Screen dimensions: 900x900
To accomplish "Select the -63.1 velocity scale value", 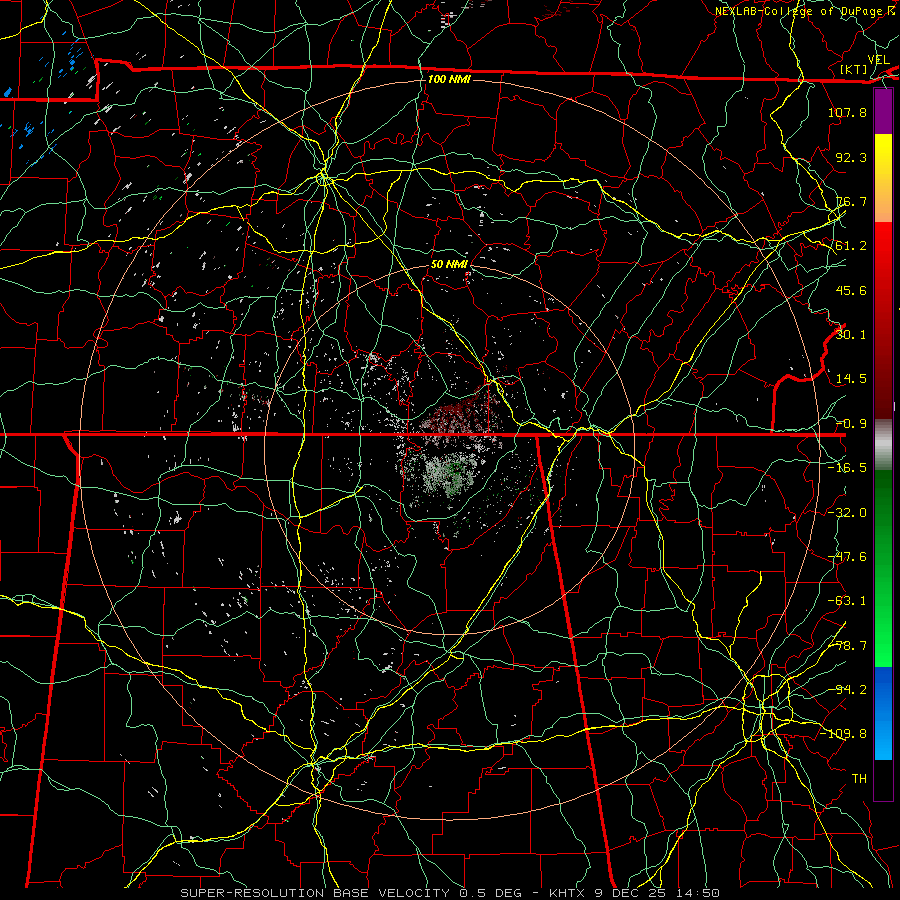I will [847, 600].
